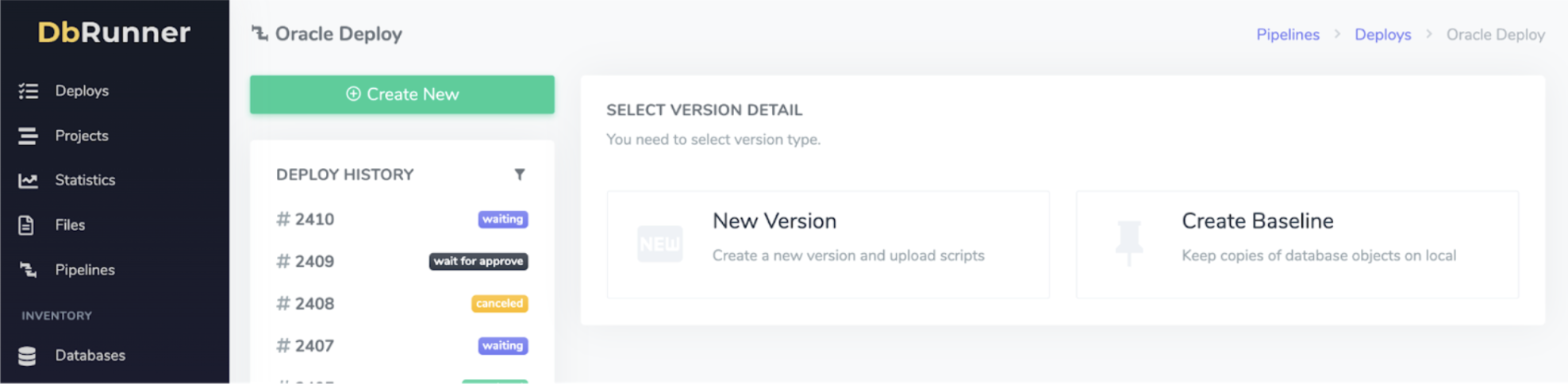Click the NEW badge icon
The width and height of the screenshot is (1568, 384).
(x=659, y=244)
